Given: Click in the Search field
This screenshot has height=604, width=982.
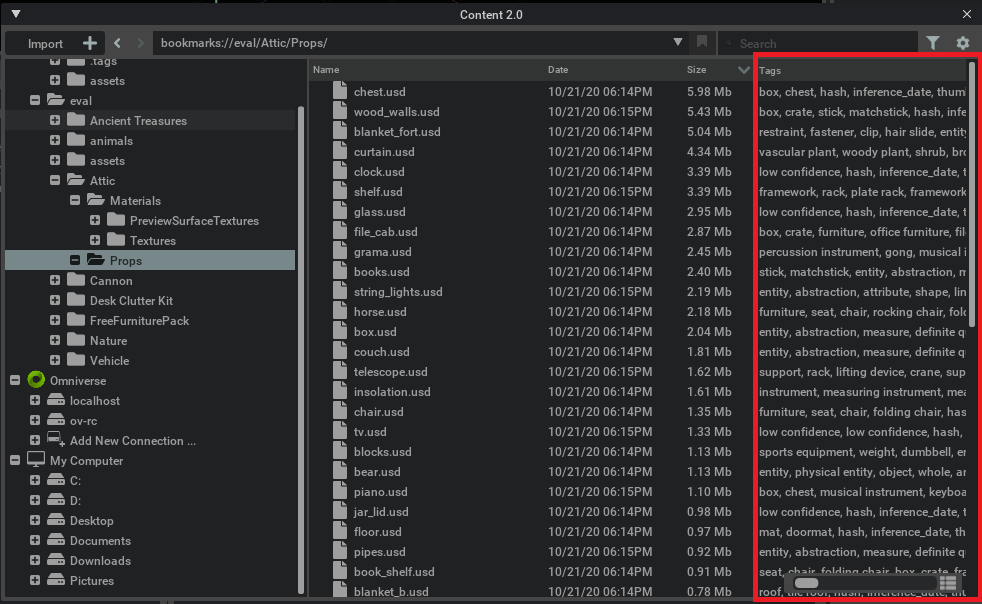Looking at the screenshot, I should coord(820,43).
